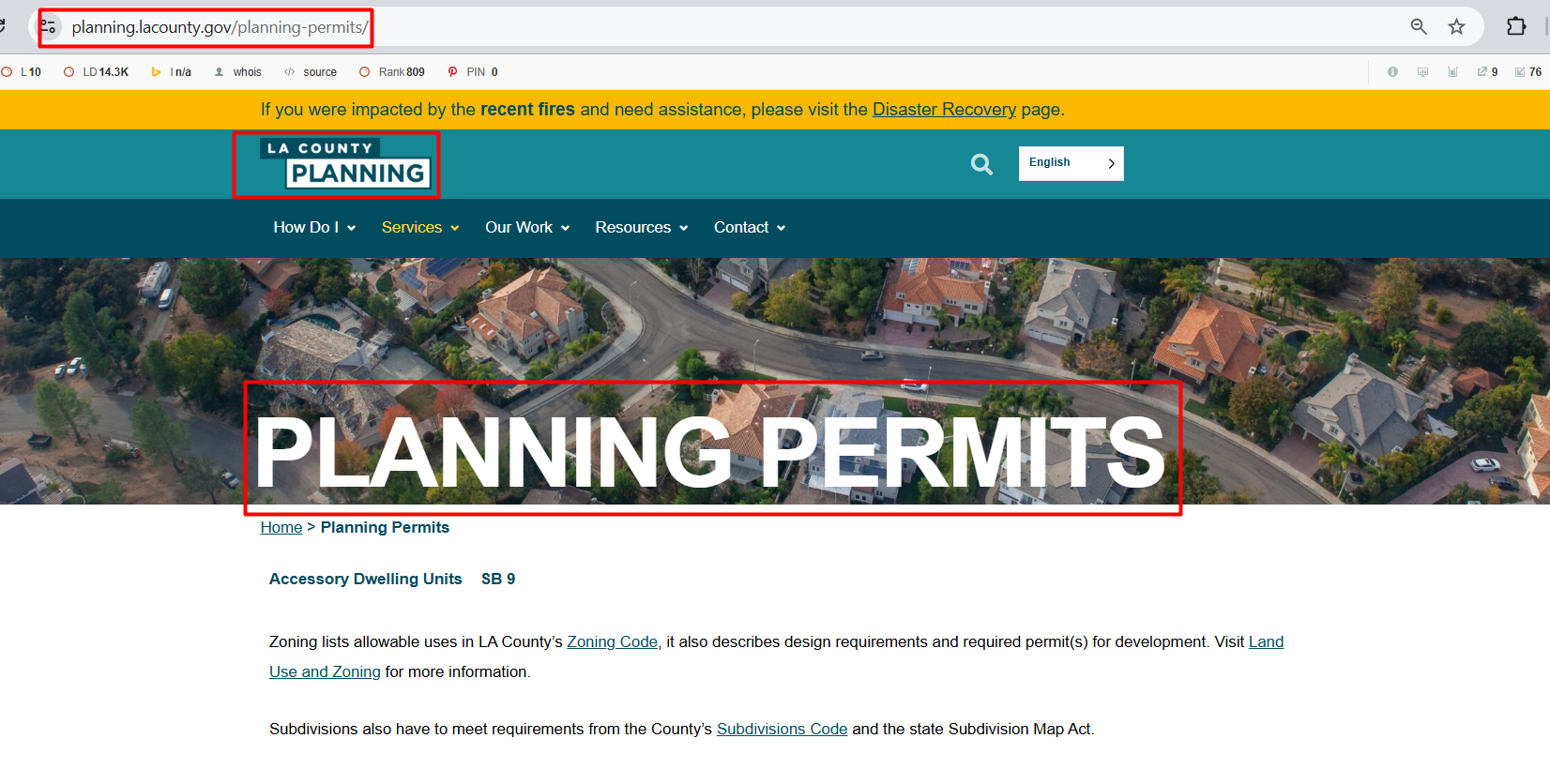Open the Land Use and Zoning link

[x=325, y=672]
